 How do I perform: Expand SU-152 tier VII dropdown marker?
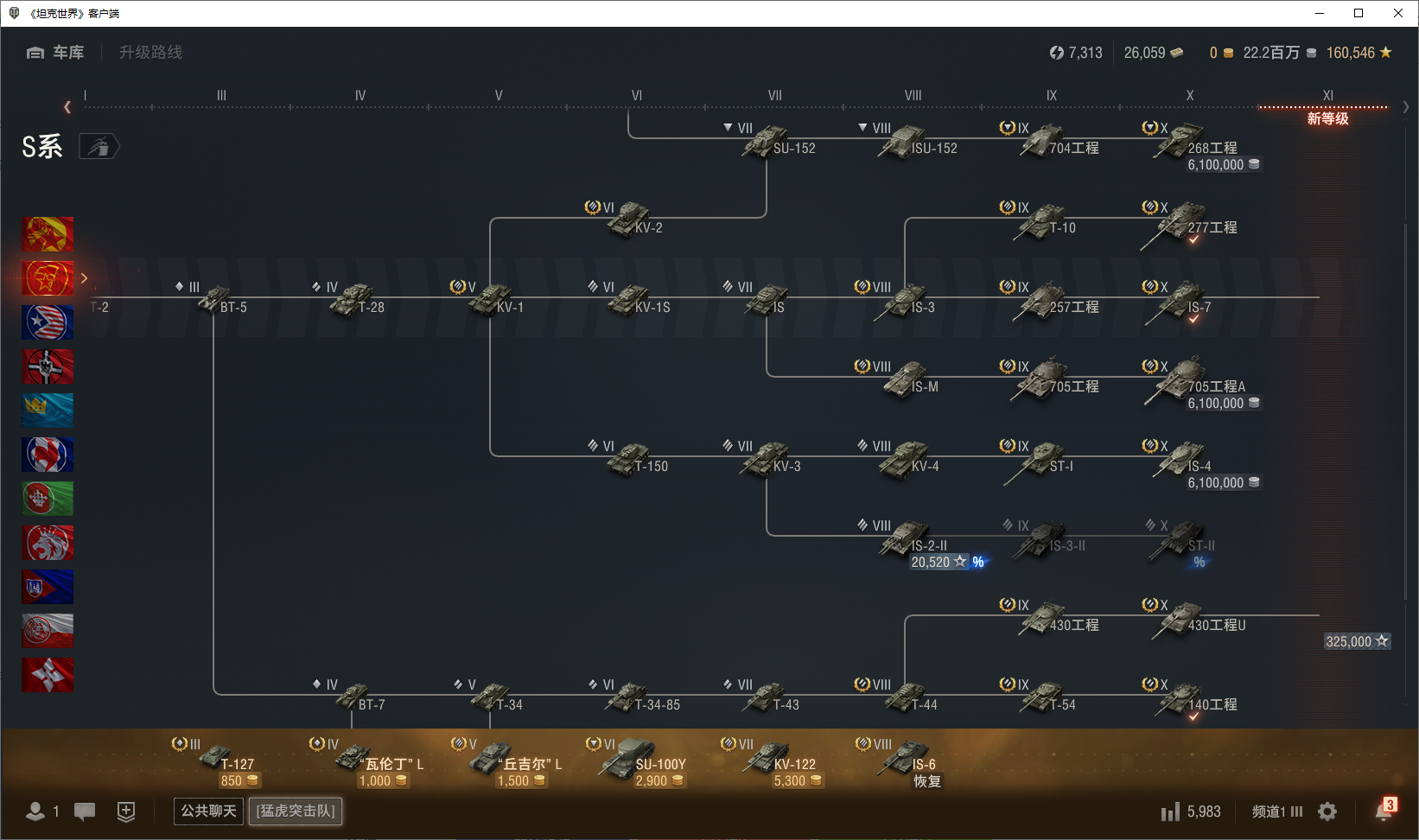click(728, 127)
